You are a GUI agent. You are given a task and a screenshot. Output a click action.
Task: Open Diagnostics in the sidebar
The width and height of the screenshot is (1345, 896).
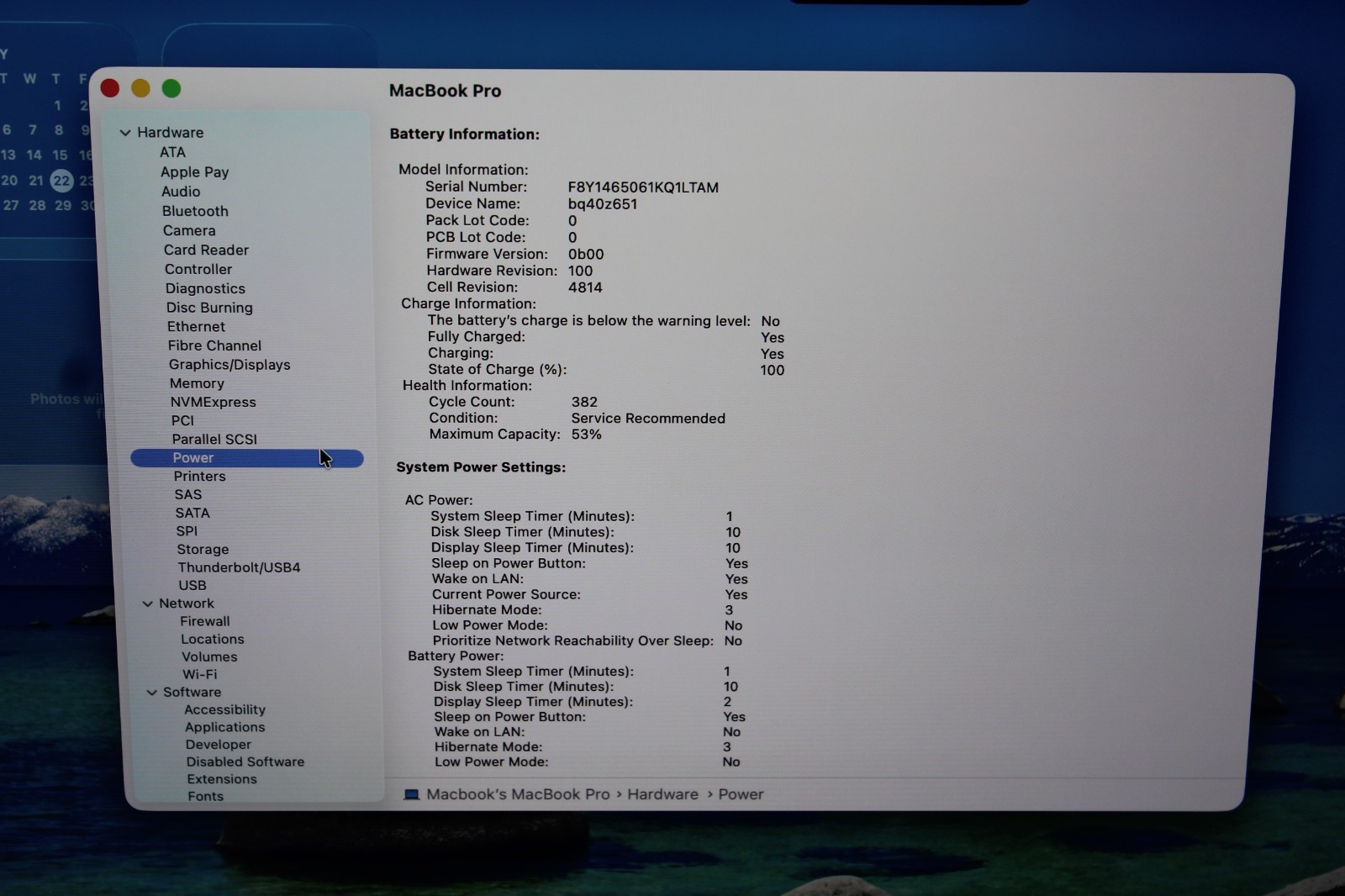205,288
